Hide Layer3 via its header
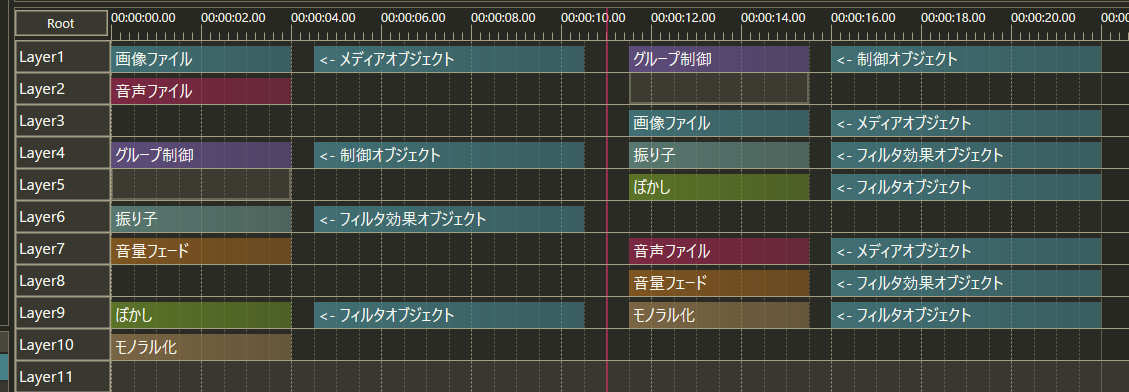Screen dimensions: 1129x392 [63, 121]
